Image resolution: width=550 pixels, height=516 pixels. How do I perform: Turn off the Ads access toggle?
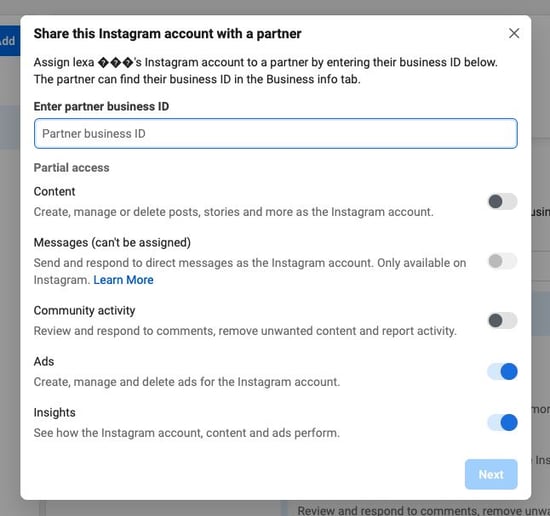coord(502,371)
